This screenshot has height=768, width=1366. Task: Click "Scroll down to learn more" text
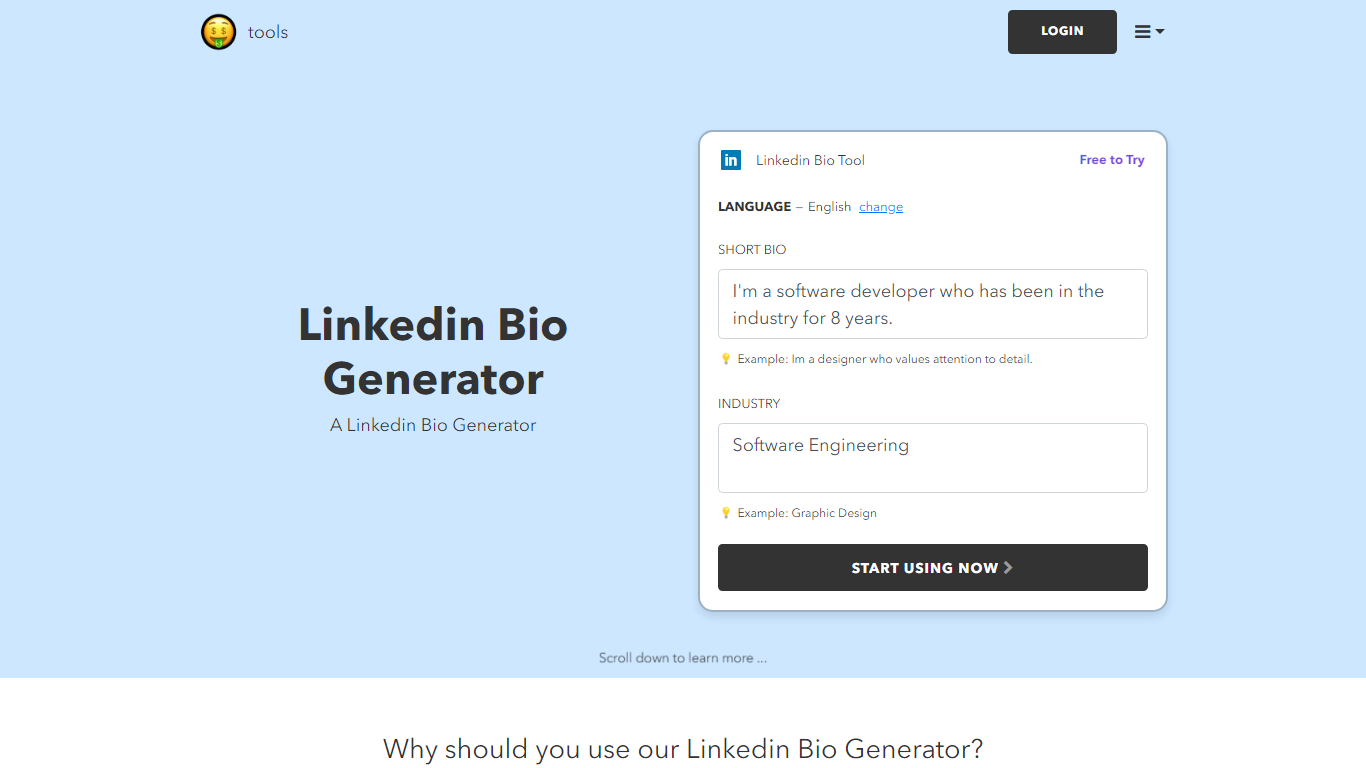(x=683, y=658)
